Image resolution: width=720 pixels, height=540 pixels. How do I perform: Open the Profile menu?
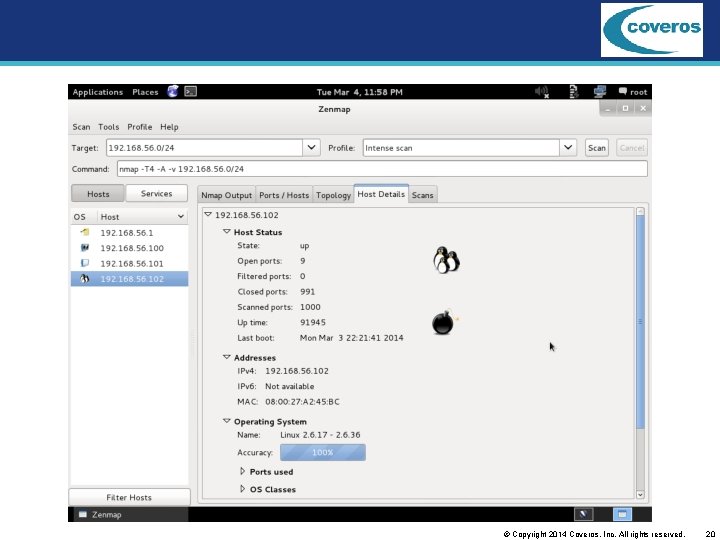[140, 127]
